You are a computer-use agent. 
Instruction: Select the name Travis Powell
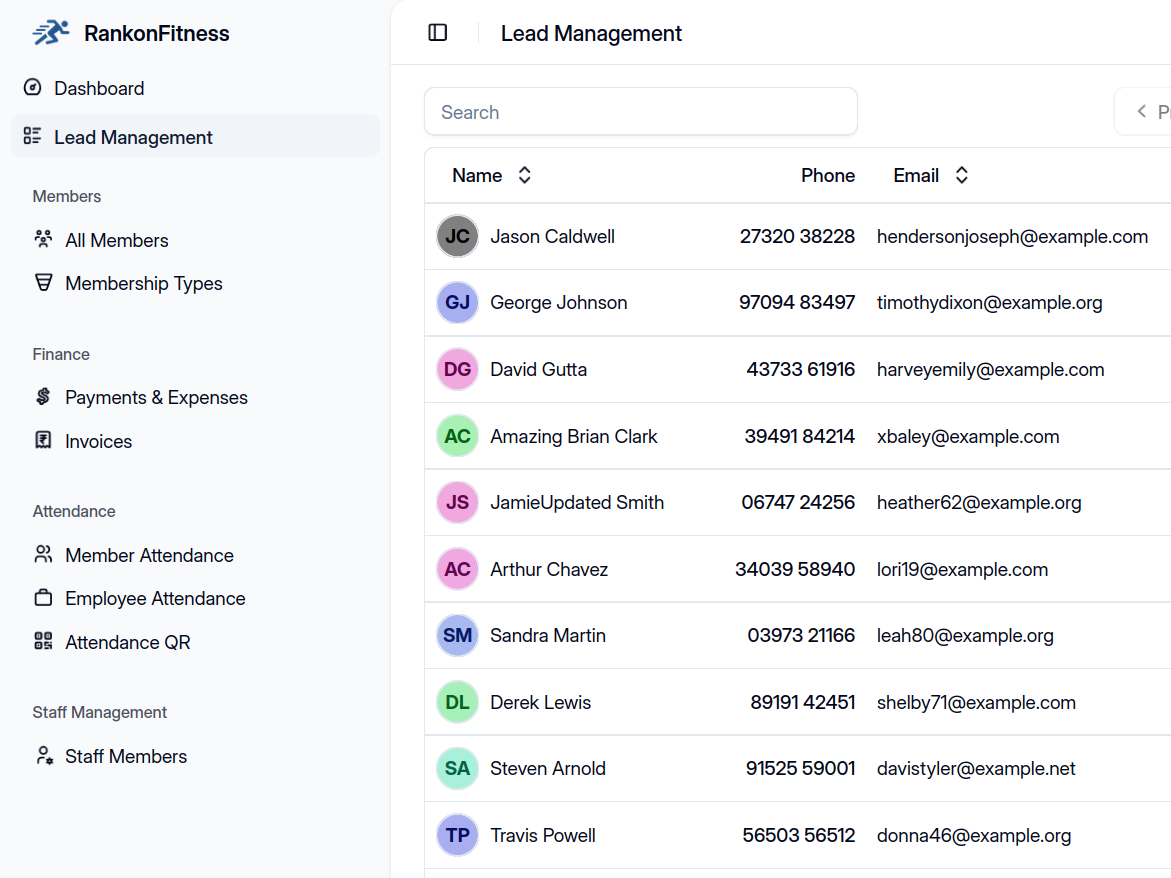coord(543,835)
